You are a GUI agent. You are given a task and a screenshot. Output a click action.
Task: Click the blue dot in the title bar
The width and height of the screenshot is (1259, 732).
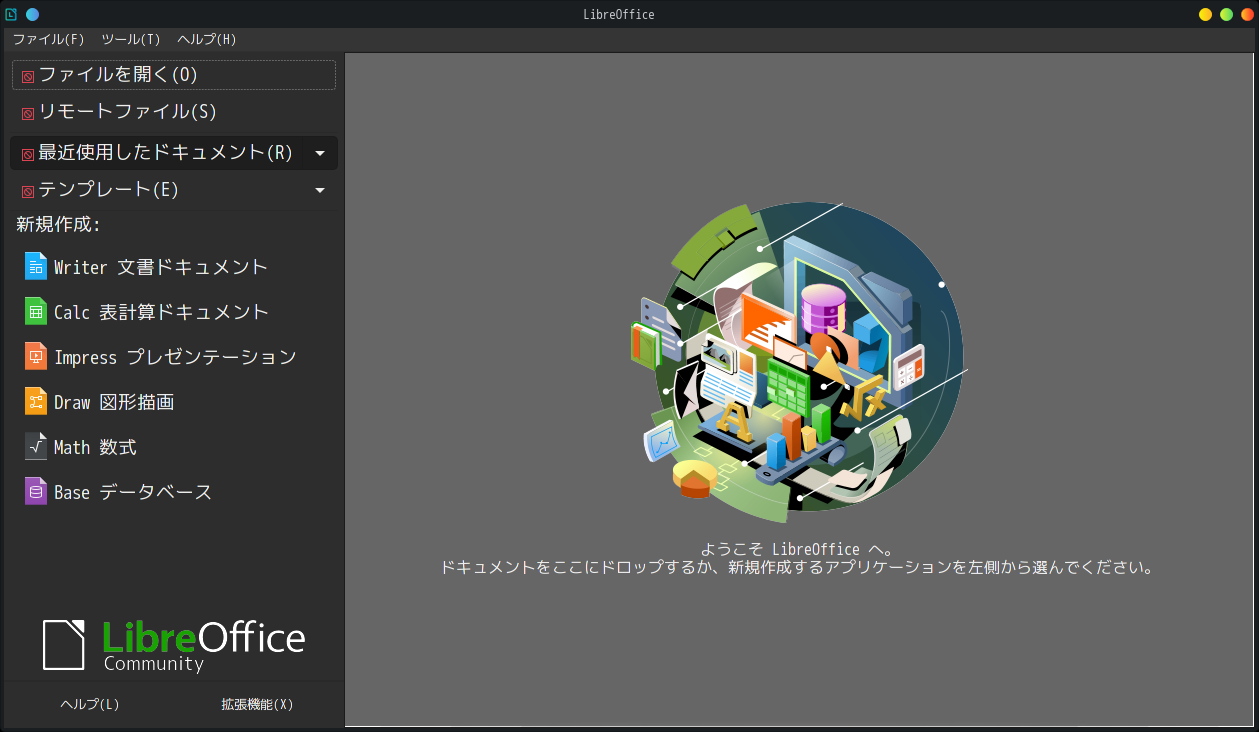click(32, 14)
